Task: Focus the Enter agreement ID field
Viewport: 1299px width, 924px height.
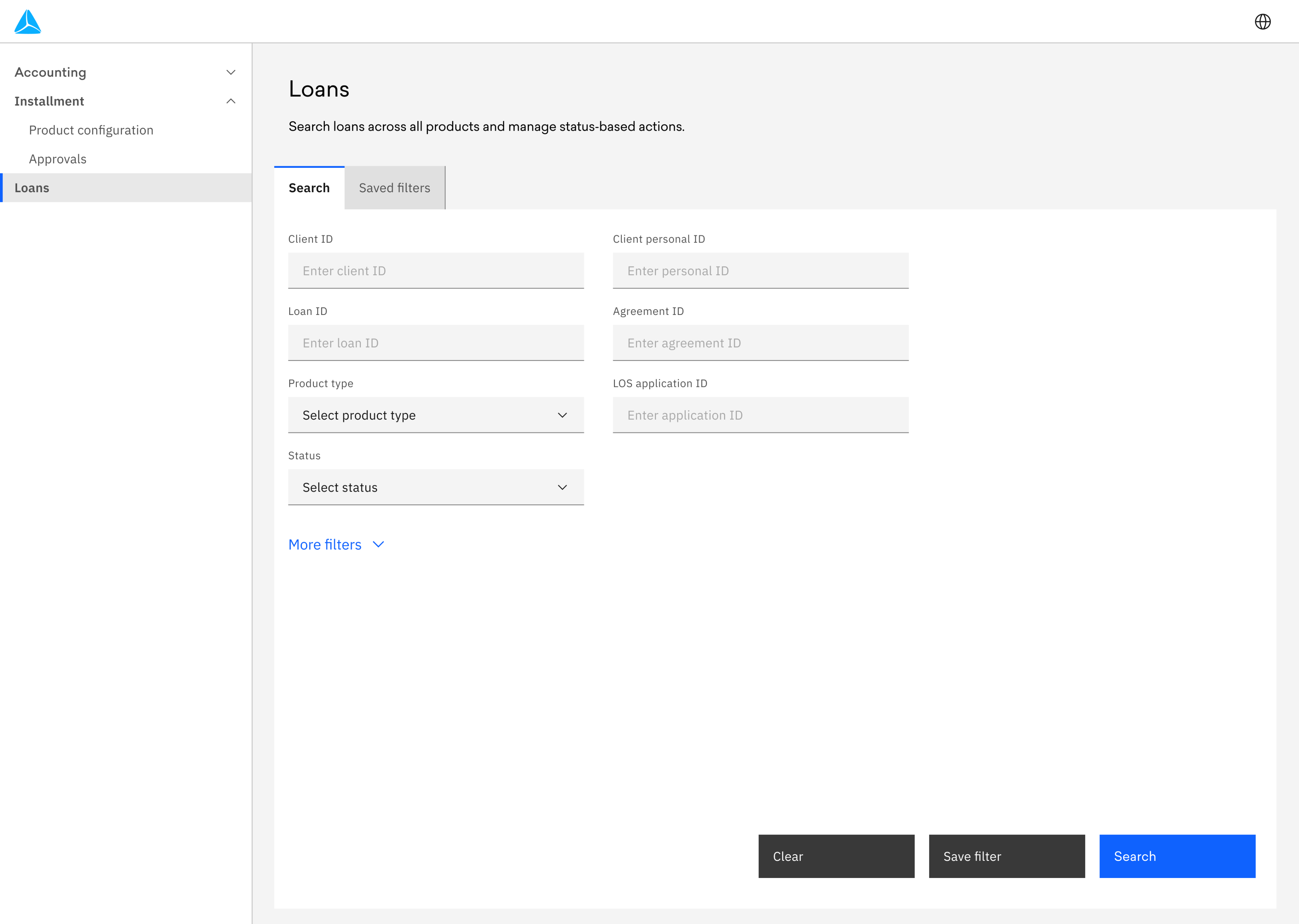Action: (x=760, y=343)
